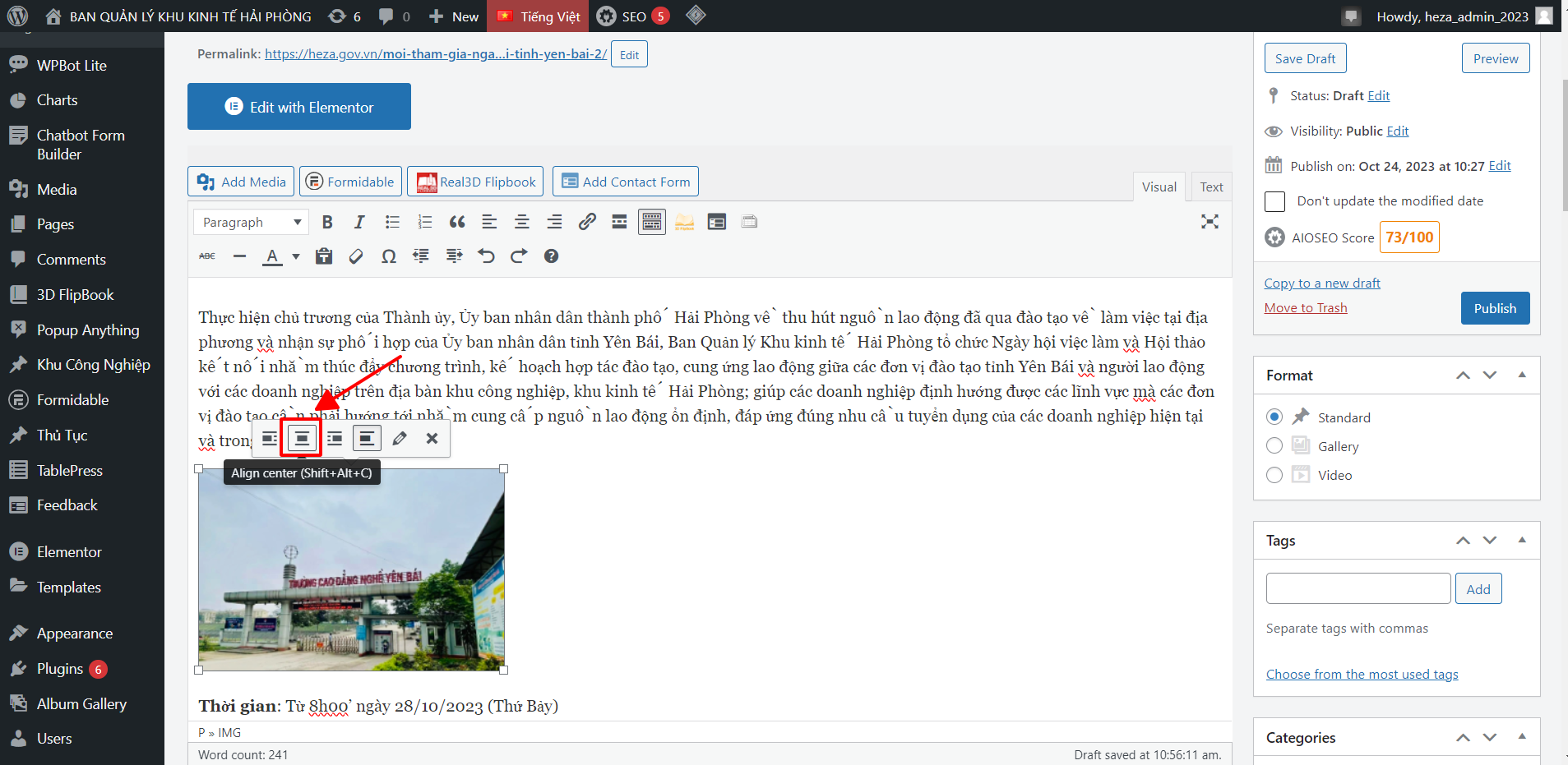Click the tags input field

pos(1358,589)
